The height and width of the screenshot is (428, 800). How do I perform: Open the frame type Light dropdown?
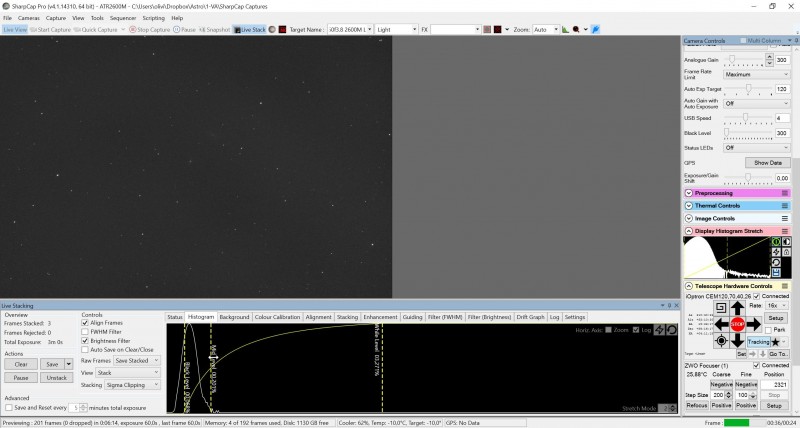[396, 30]
